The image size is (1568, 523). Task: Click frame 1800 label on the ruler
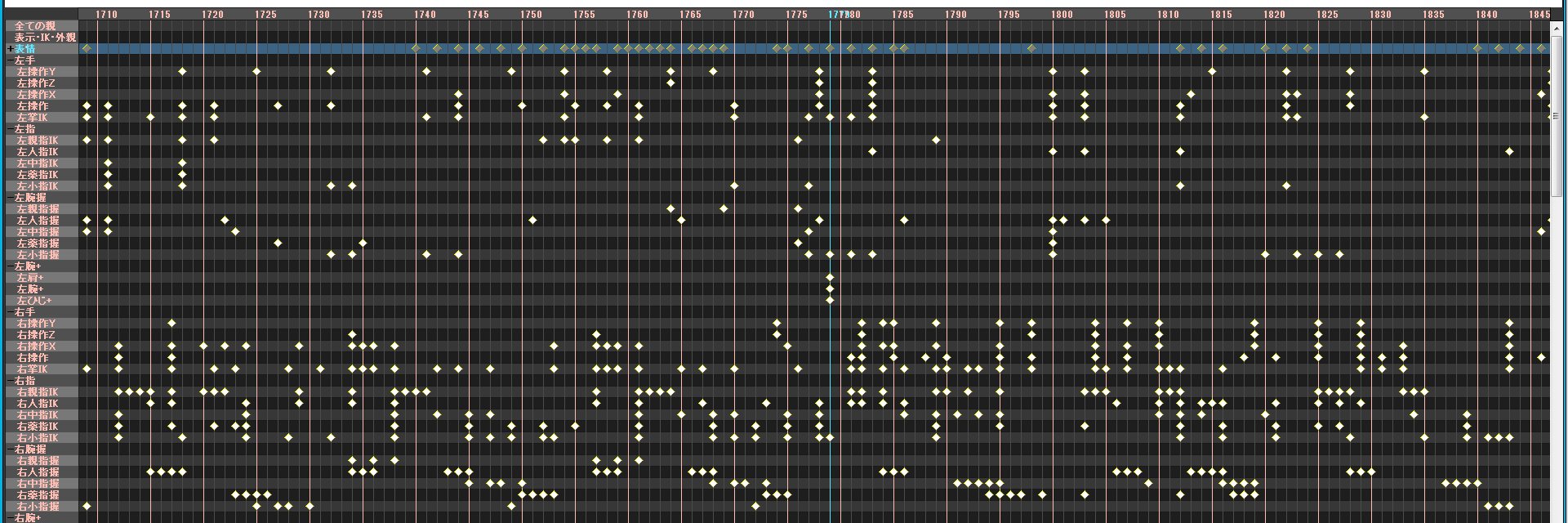(x=1062, y=15)
